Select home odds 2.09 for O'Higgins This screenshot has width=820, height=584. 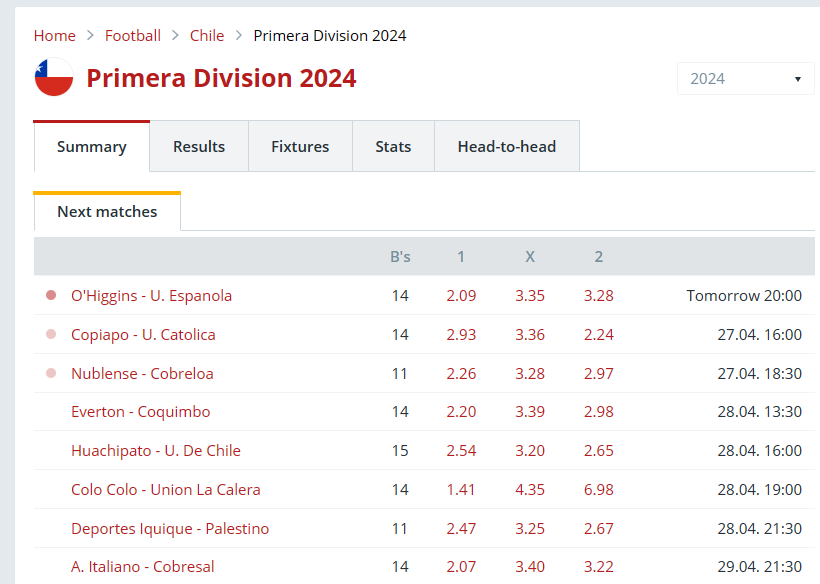pyautogui.click(x=461, y=295)
